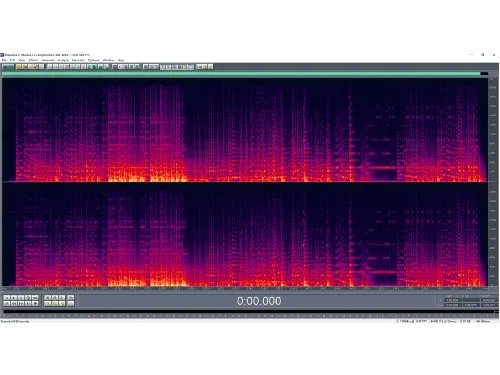Click the selection Begin time field
Image resolution: width=500 pixels, height=375 pixels.
[452, 300]
